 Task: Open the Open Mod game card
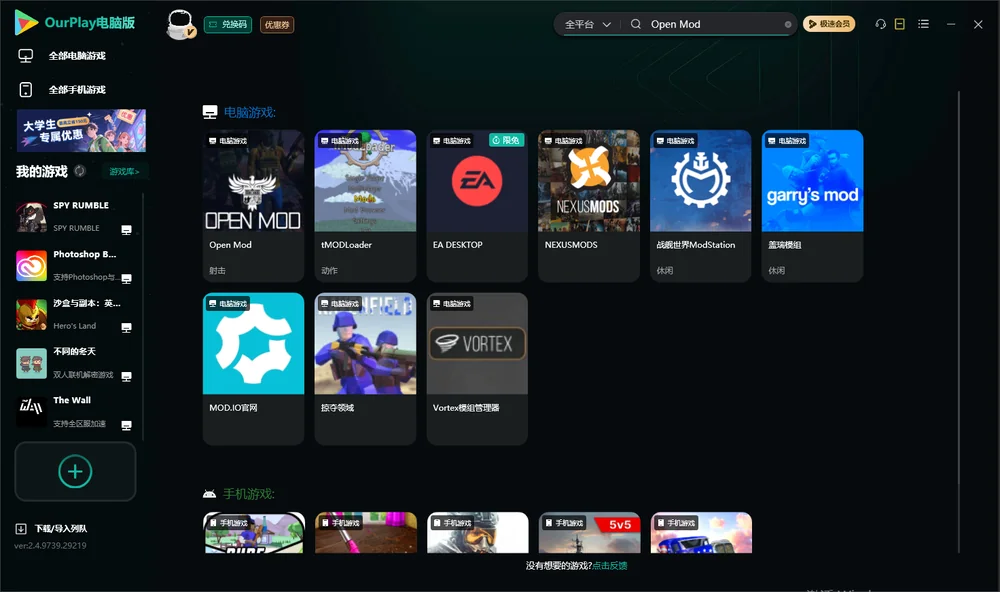point(253,205)
